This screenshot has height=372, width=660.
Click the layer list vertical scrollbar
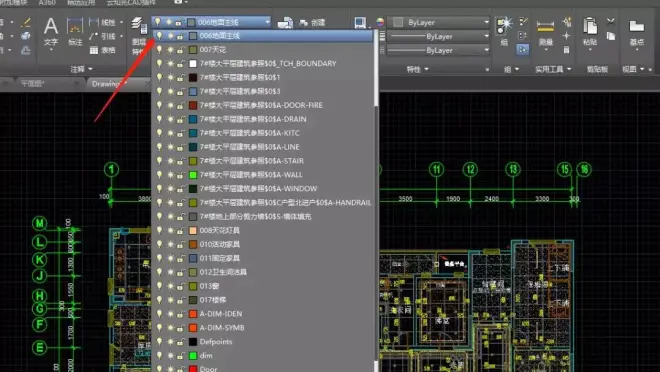(x=376, y=201)
